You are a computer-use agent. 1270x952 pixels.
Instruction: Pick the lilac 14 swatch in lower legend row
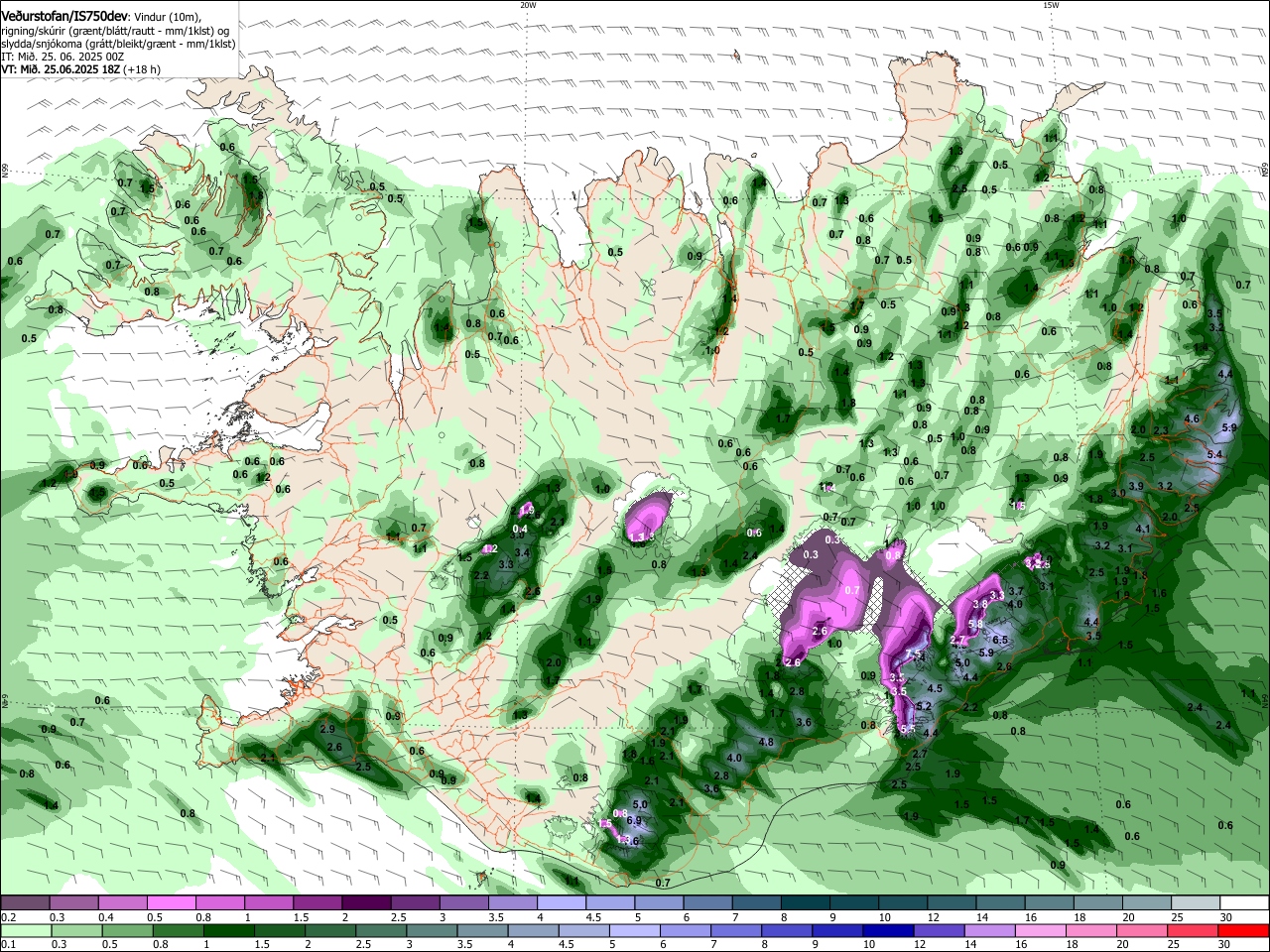tap(989, 931)
